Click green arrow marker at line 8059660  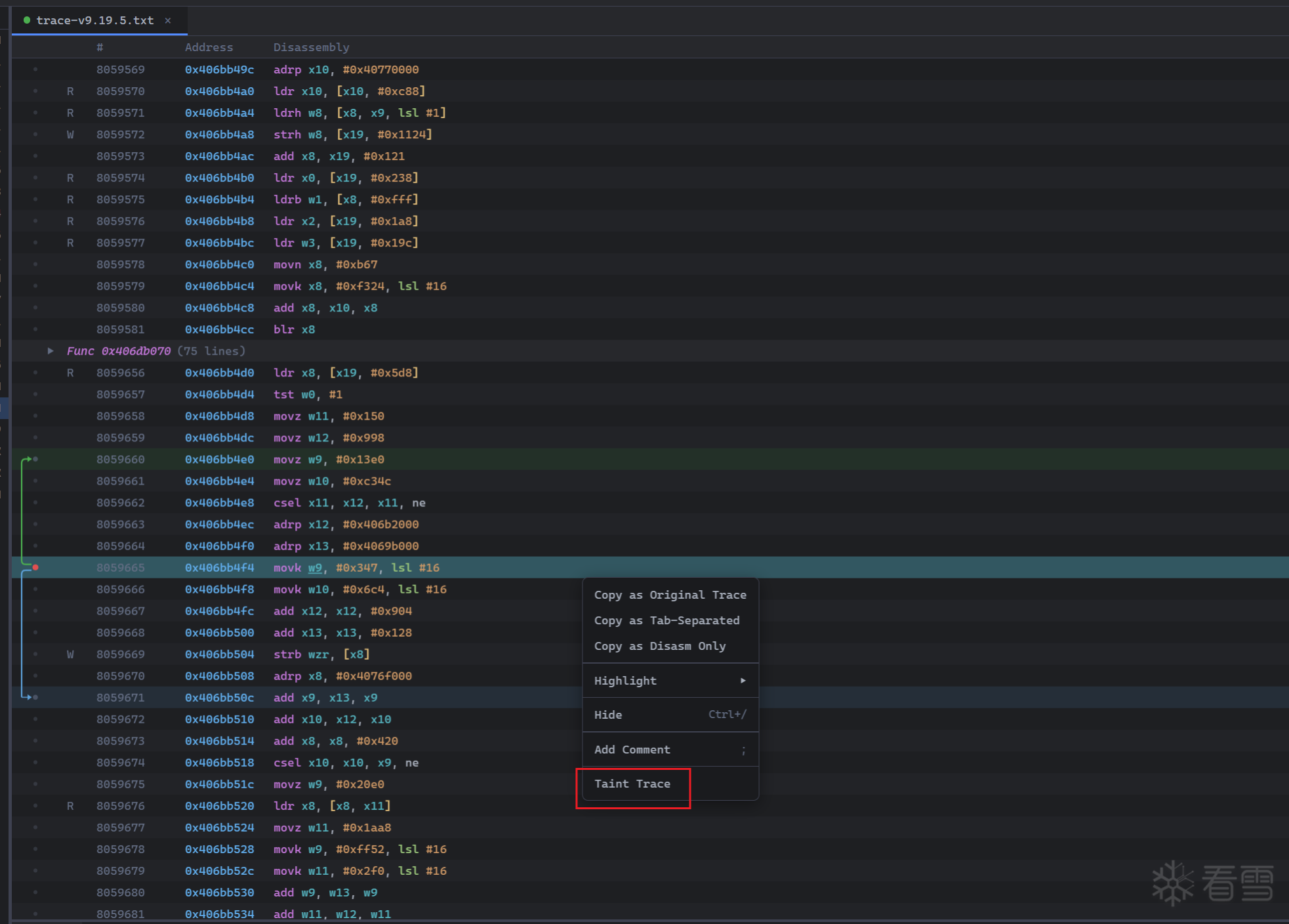[x=30, y=459]
